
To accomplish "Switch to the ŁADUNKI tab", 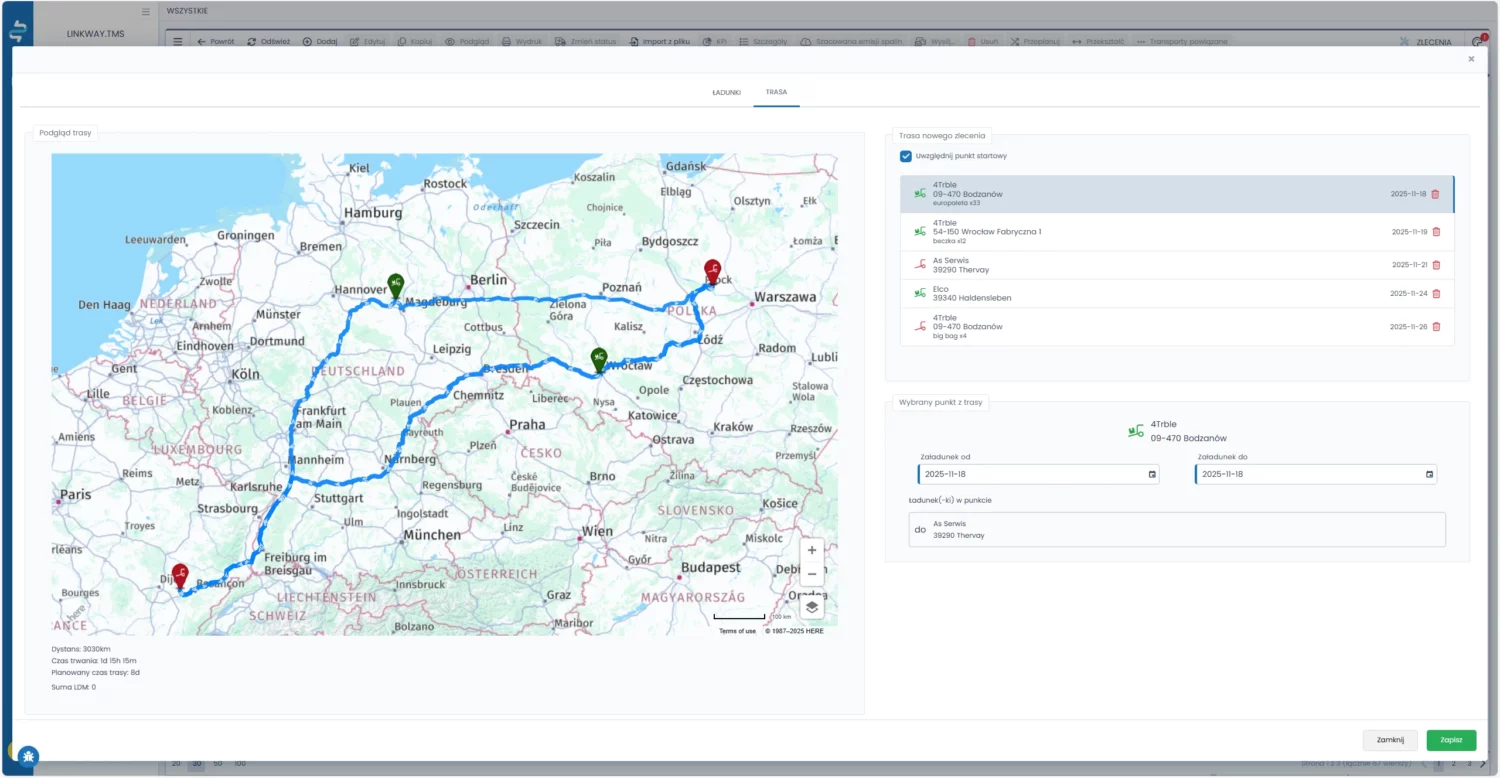I will click(x=726, y=92).
